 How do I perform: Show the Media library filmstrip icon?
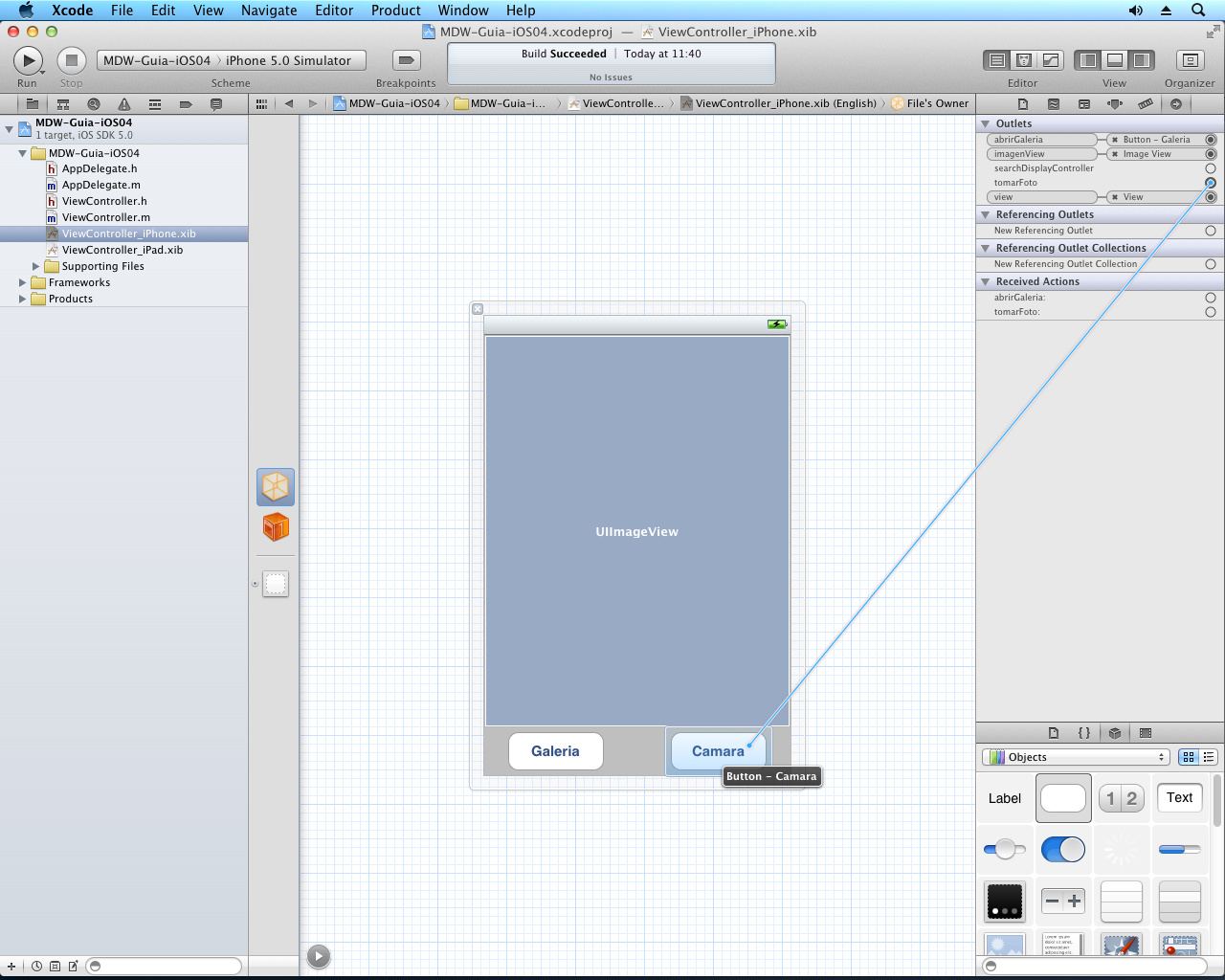tap(1146, 733)
